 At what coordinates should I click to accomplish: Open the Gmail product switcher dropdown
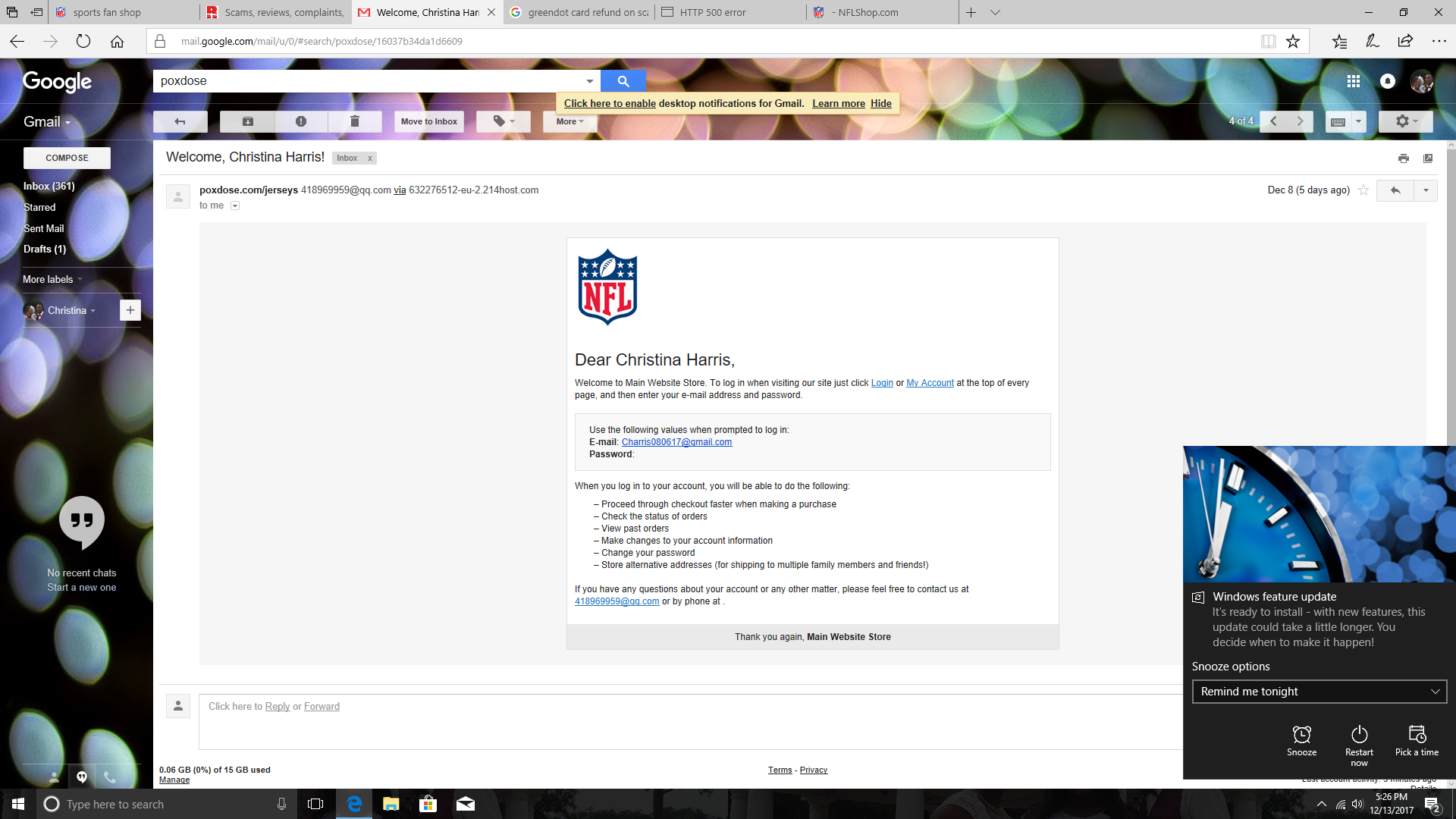pos(47,122)
